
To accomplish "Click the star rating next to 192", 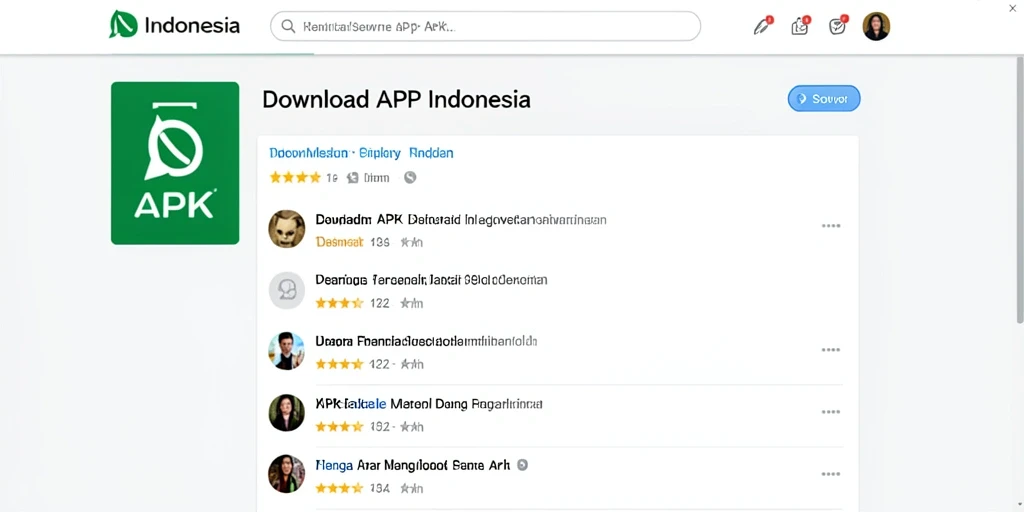I will [x=339, y=427].
